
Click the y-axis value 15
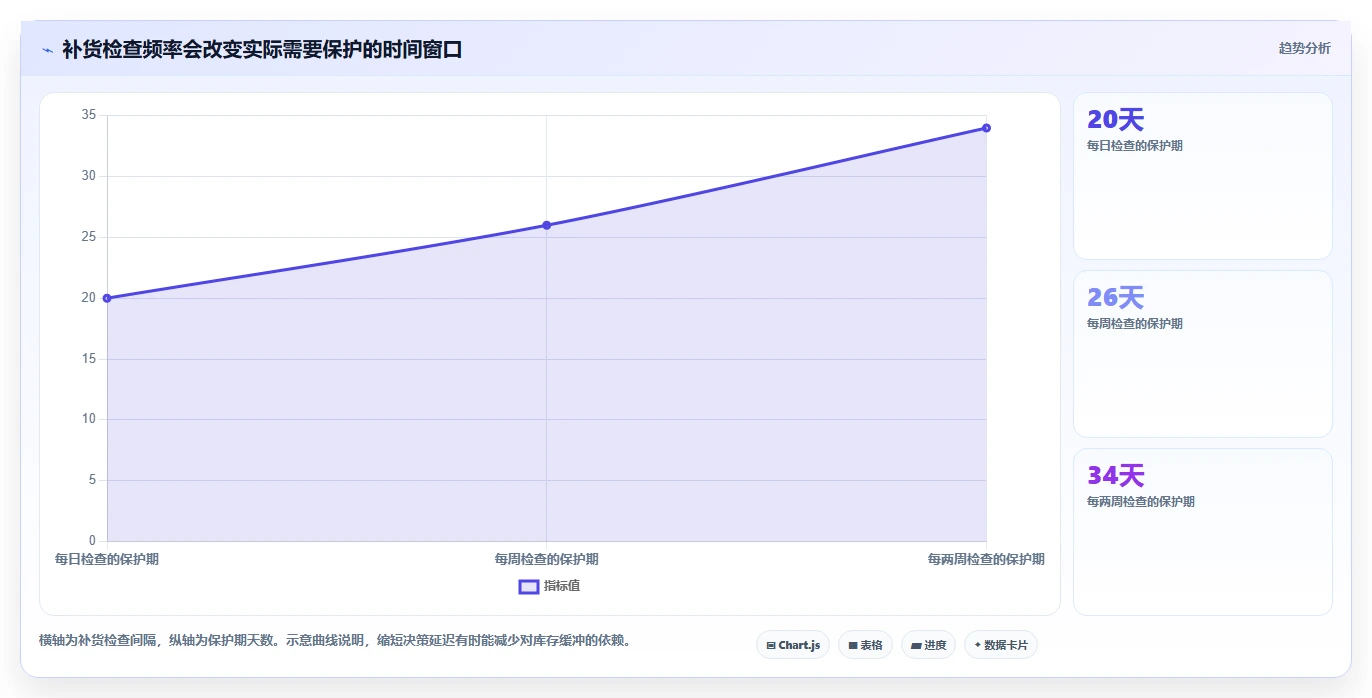point(89,358)
